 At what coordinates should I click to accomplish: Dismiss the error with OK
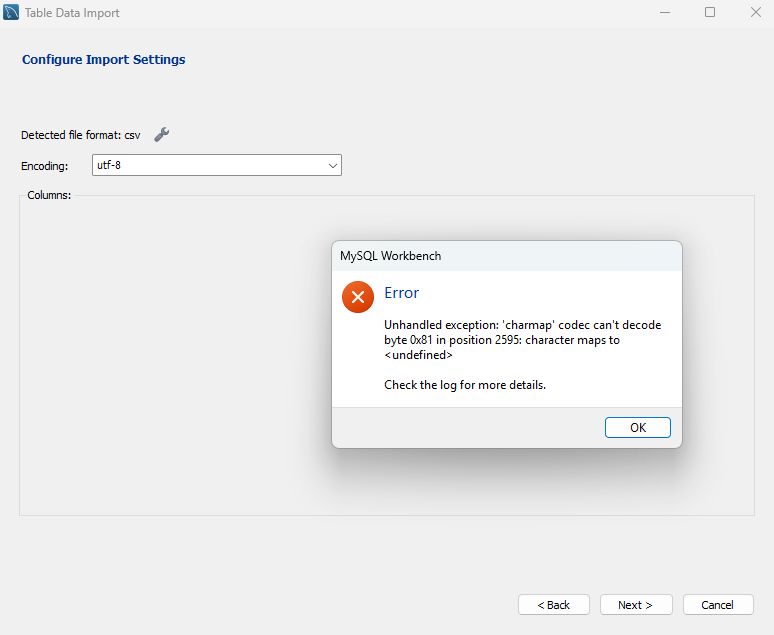(x=638, y=428)
